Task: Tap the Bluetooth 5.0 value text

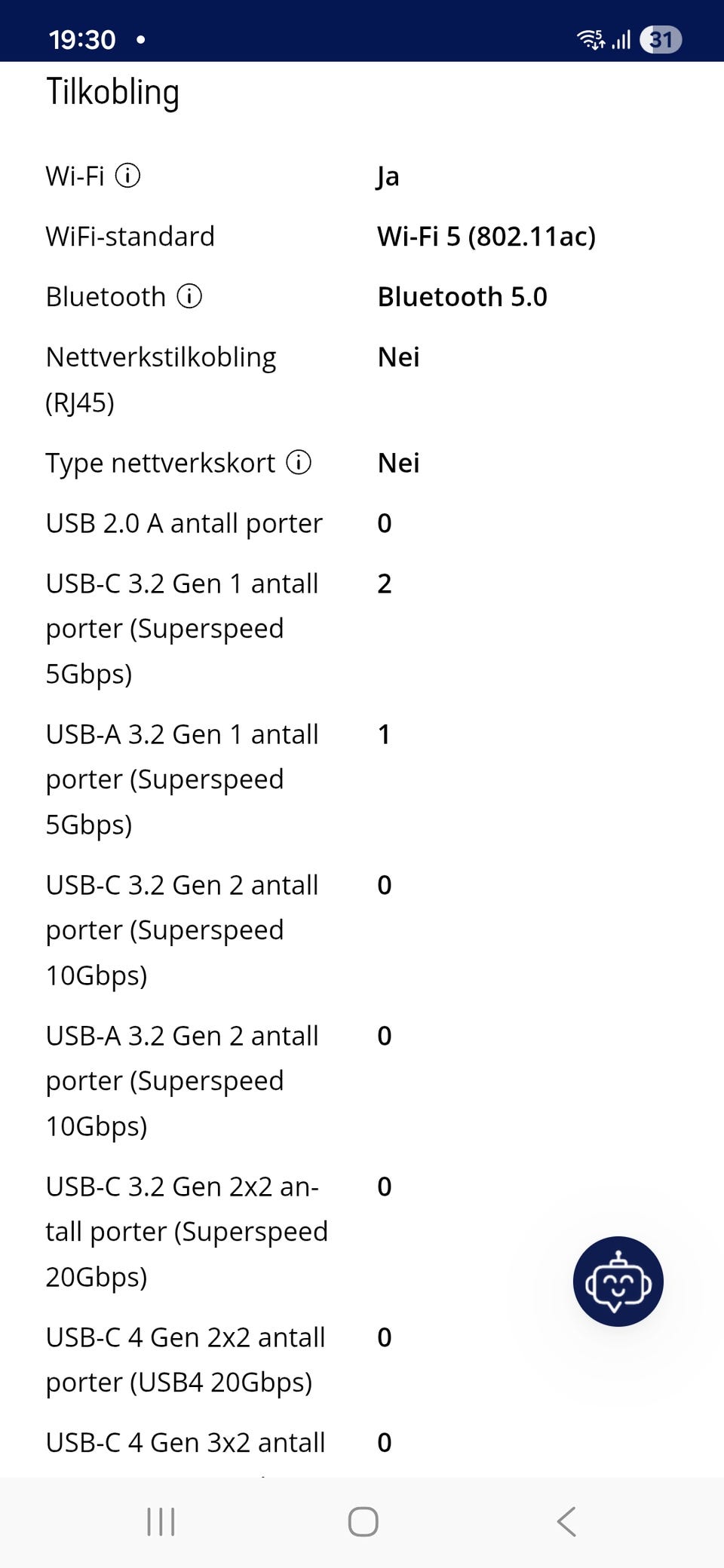Action: click(462, 296)
